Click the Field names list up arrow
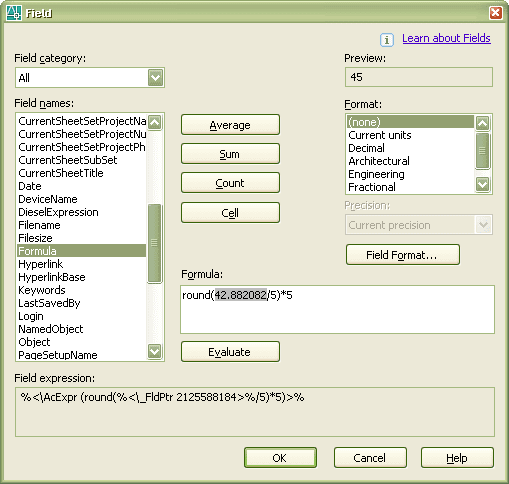Viewport: 509px width, 484px height. point(155,122)
